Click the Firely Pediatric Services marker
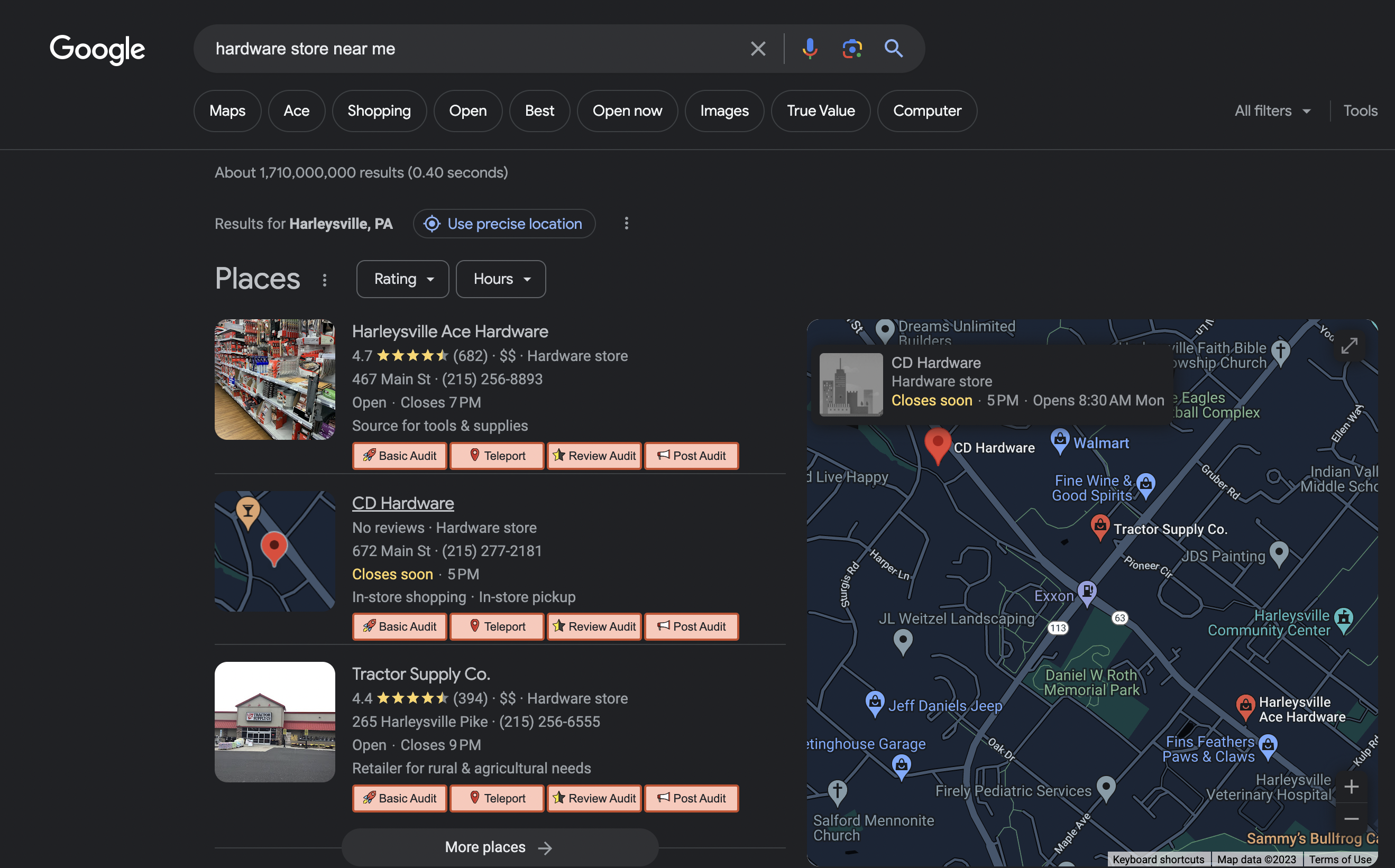Image resolution: width=1395 pixels, height=868 pixels. (1106, 789)
